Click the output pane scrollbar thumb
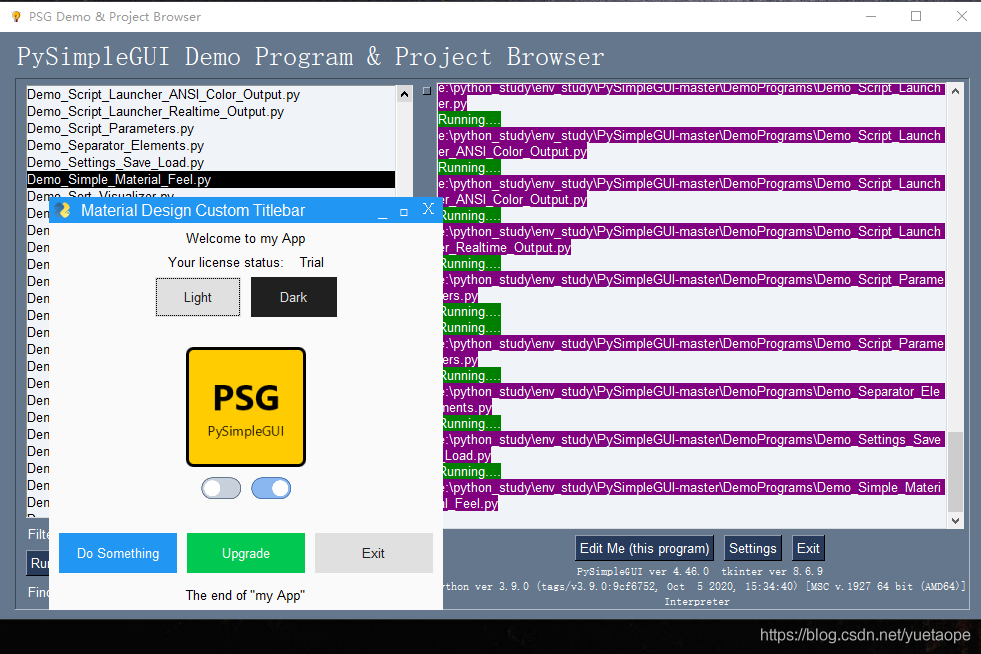 click(955, 472)
